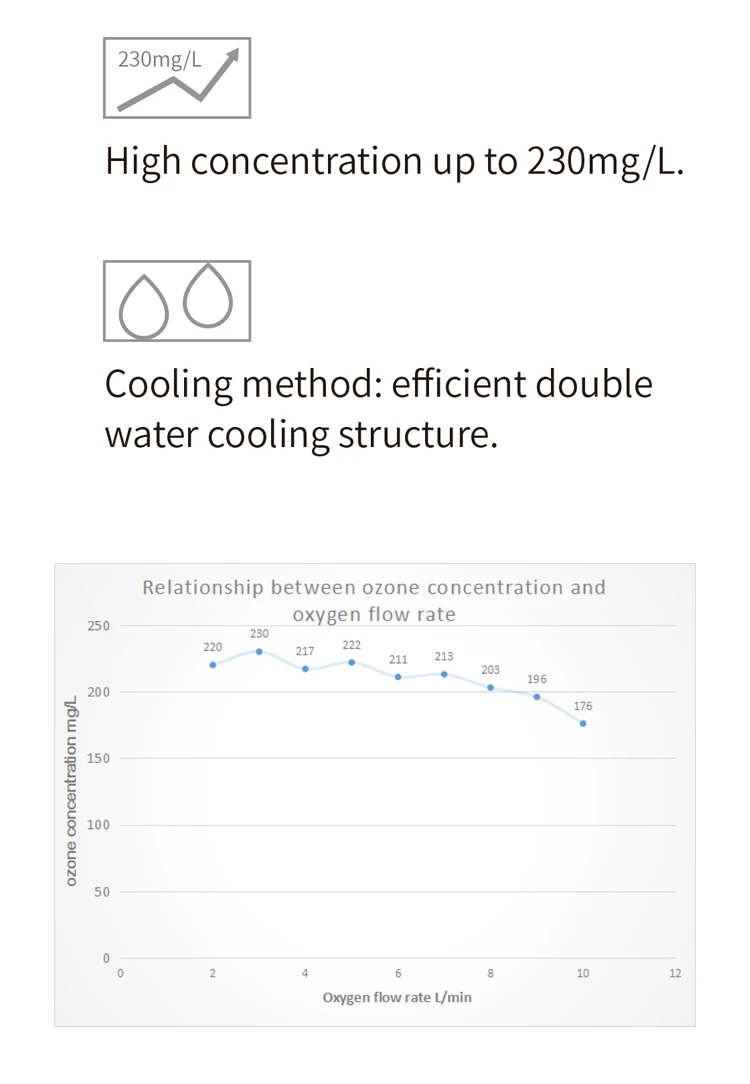This screenshot has height=1084, width=750.
Task: Click the 230mg/L rising trend icon
Action: [177, 78]
